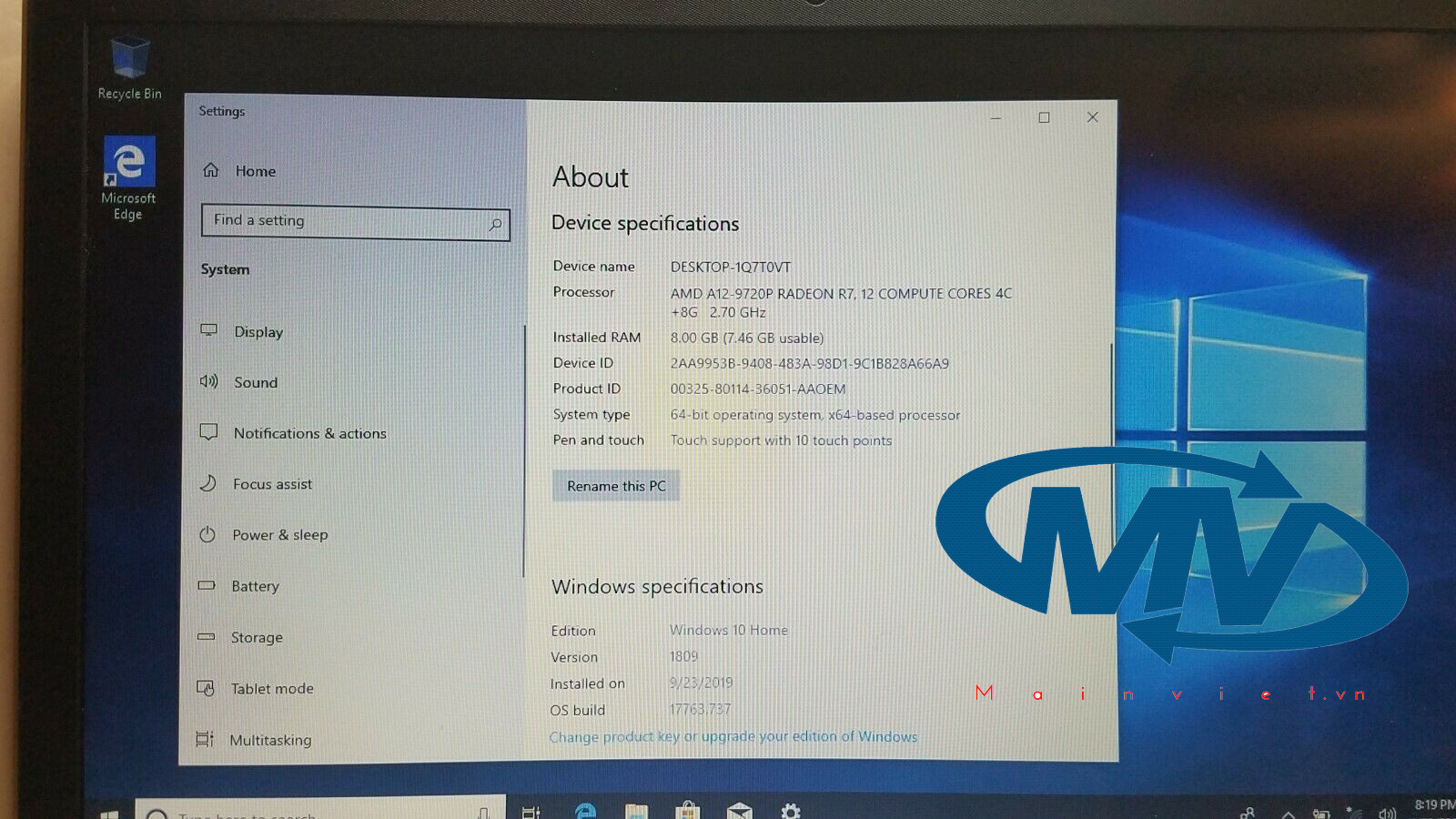1456x819 pixels.
Task: Go to Settings Home via house icon
Action: pyautogui.click(x=211, y=170)
